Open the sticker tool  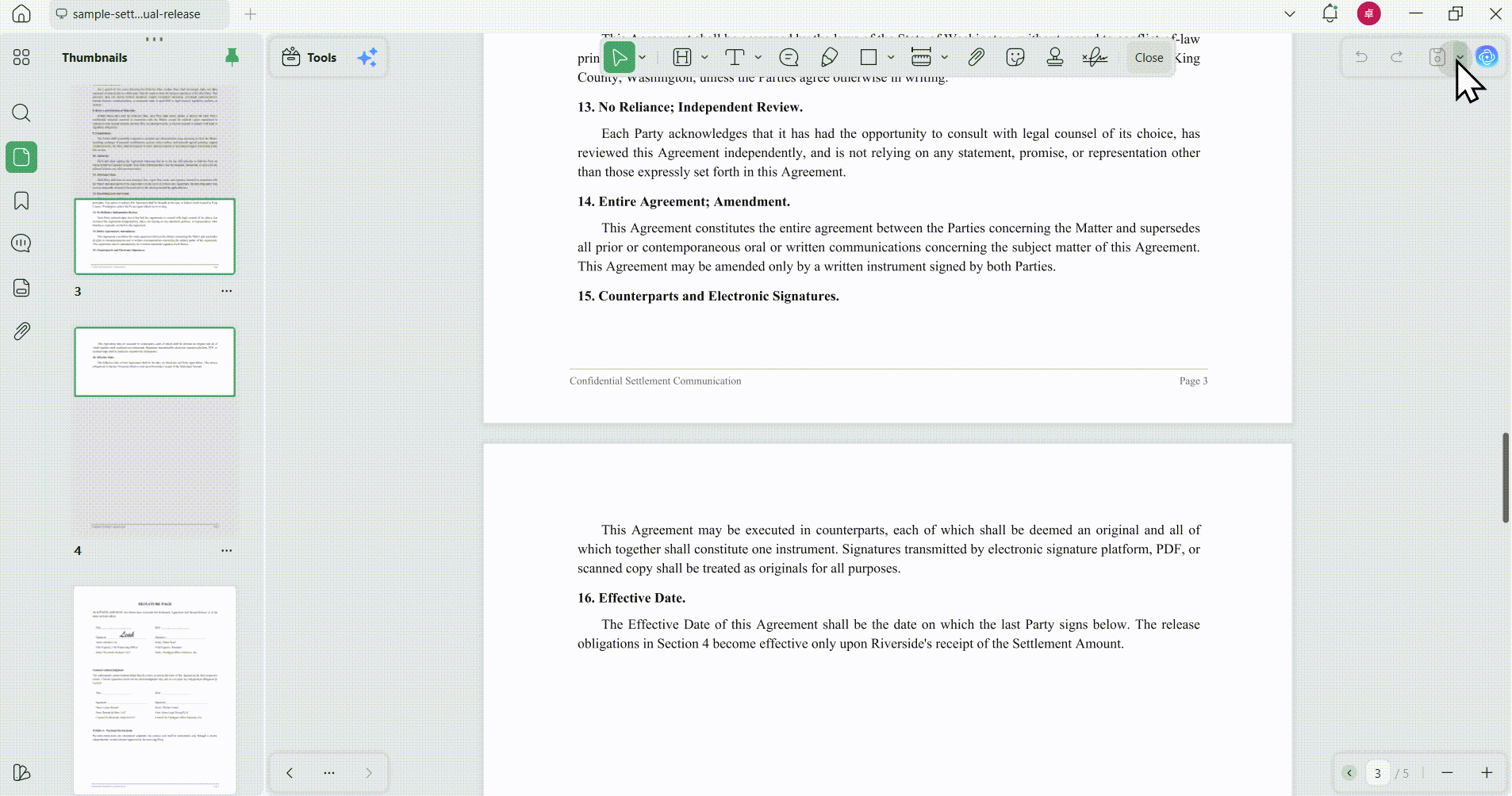tap(1015, 57)
